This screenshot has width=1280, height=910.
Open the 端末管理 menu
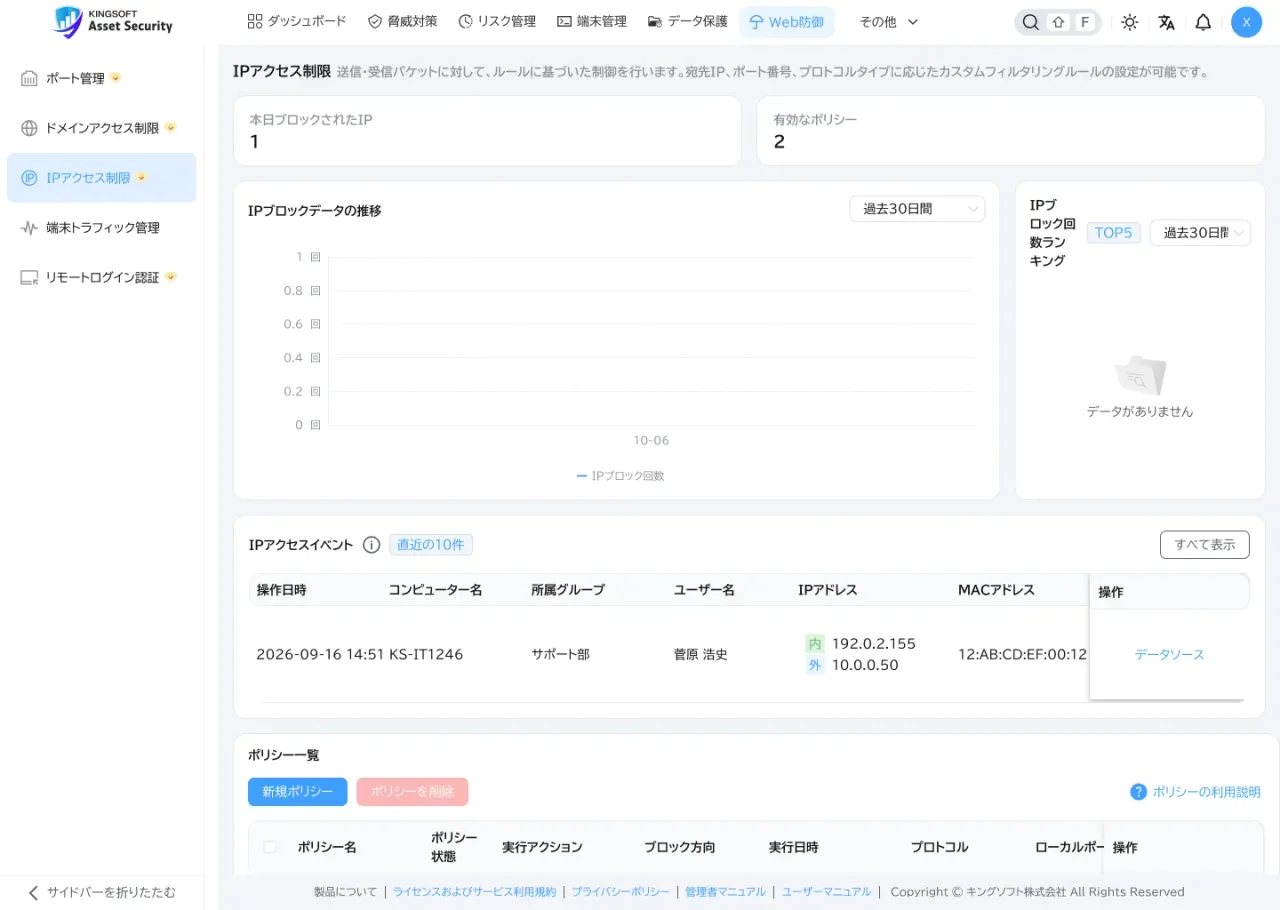click(x=592, y=21)
